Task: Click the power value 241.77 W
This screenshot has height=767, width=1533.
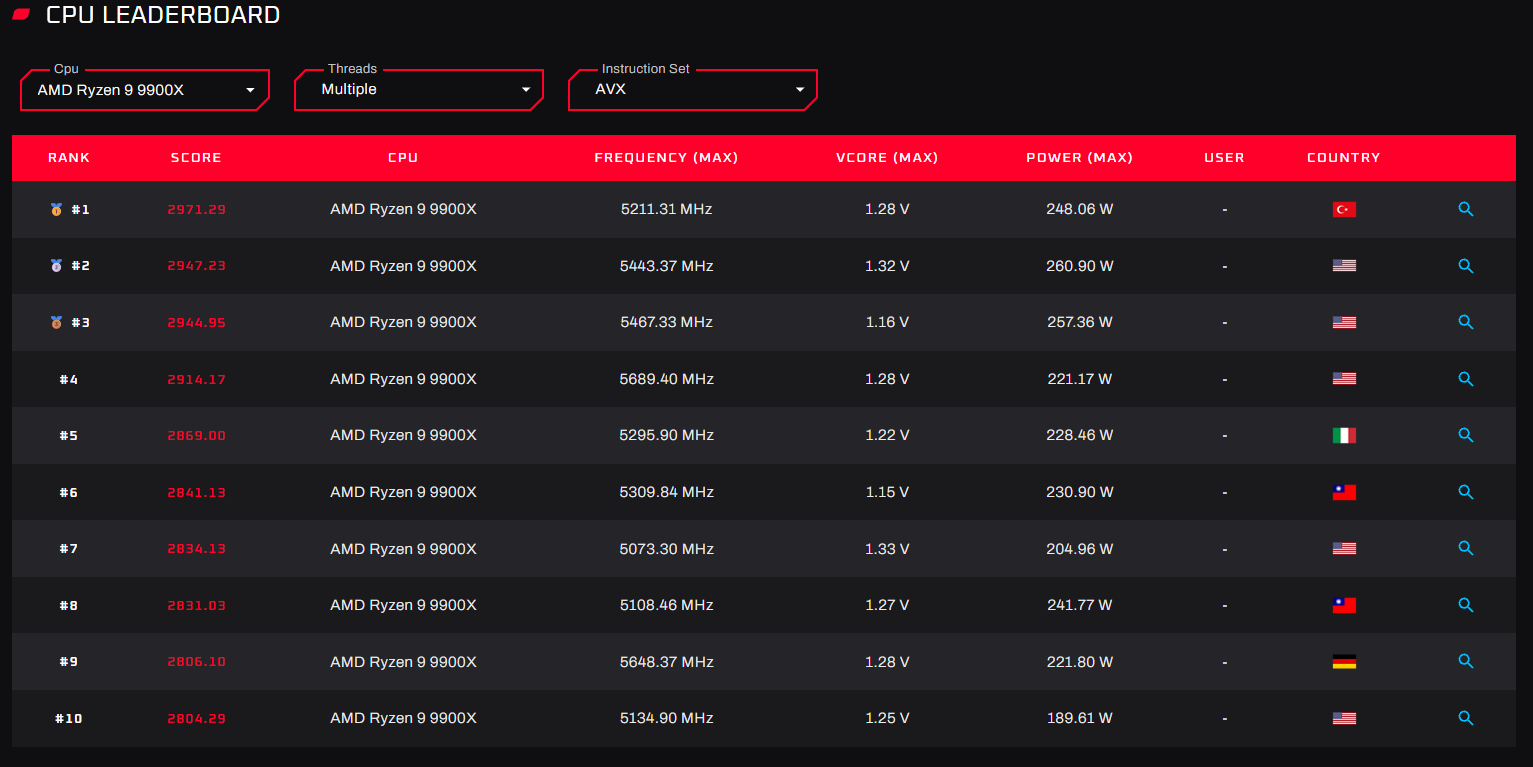Action: [x=1080, y=605]
